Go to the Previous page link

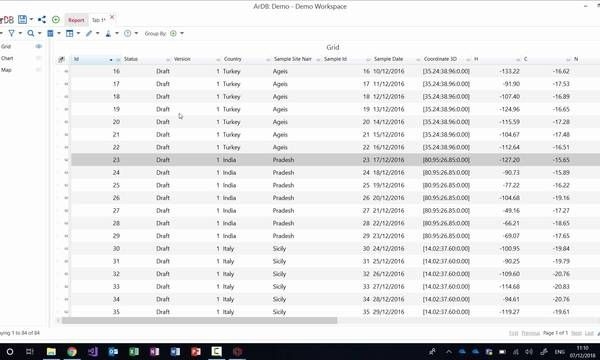click(x=530, y=333)
